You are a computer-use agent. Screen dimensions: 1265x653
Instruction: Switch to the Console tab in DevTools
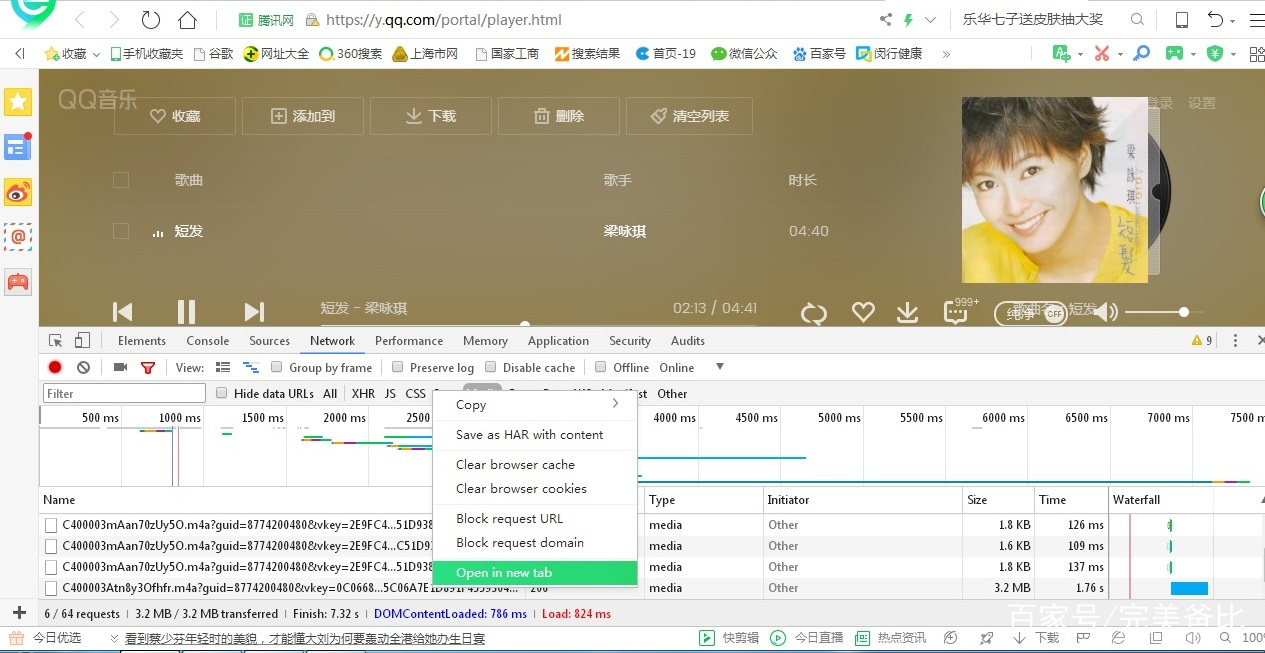207,340
